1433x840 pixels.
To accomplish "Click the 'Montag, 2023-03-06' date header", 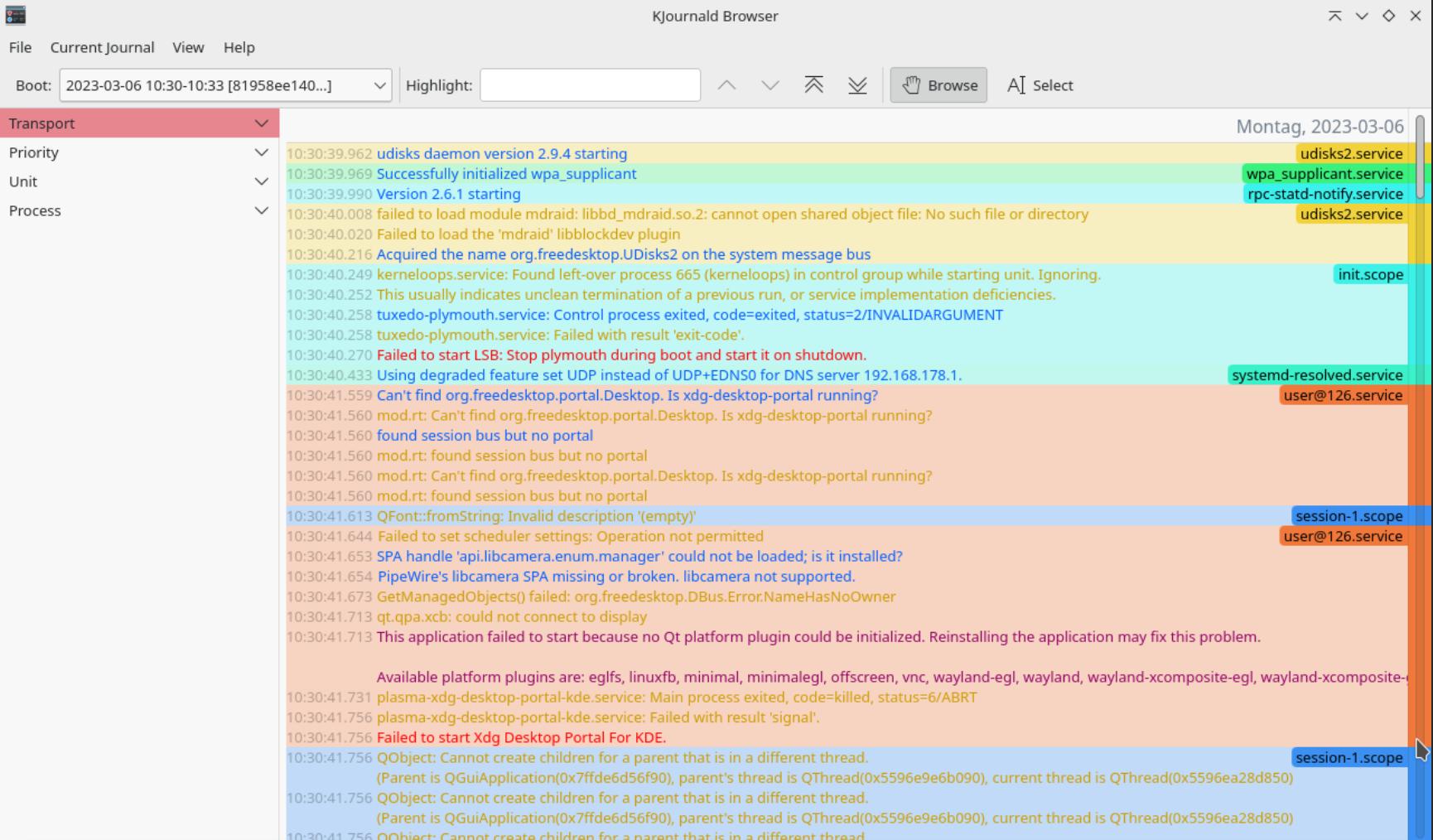I will (1320, 127).
